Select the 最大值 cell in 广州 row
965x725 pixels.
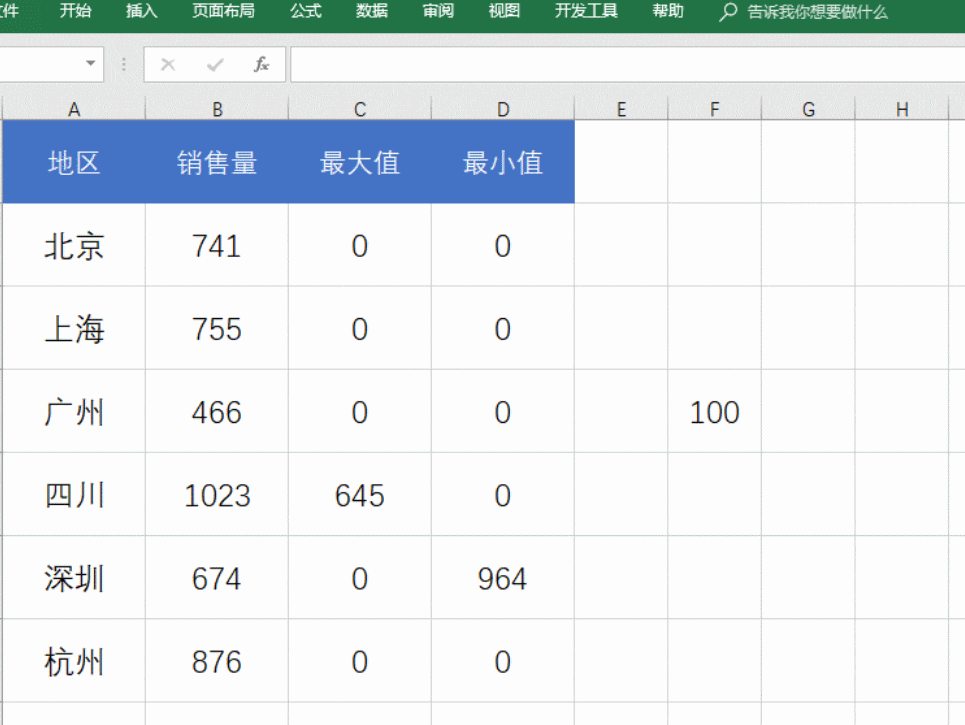359,411
